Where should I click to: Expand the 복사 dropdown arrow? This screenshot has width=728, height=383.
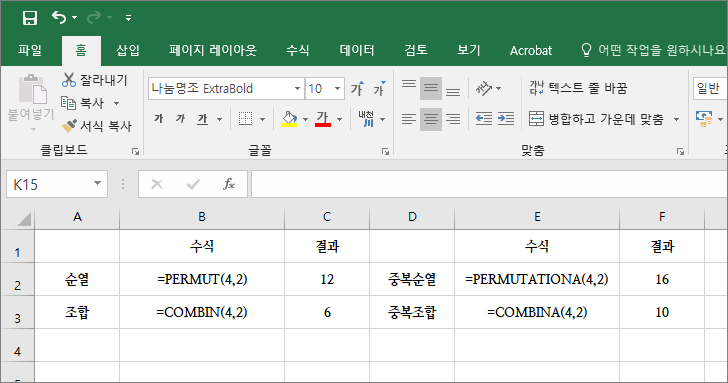coord(117,103)
